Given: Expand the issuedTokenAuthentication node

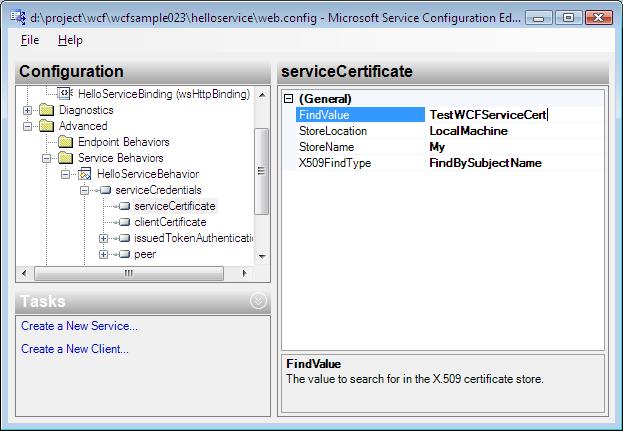Looking at the screenshot, I should (104, 238).
